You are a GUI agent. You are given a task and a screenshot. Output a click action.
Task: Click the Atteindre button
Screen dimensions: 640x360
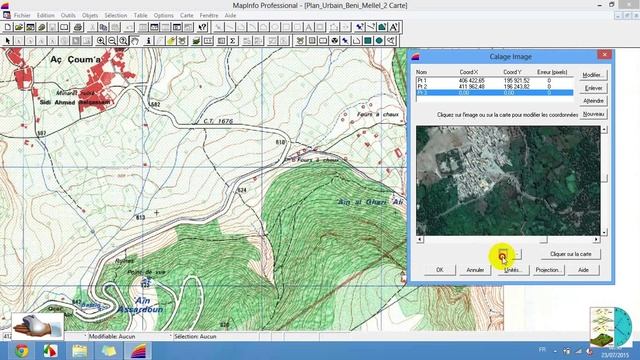point(593,101)
